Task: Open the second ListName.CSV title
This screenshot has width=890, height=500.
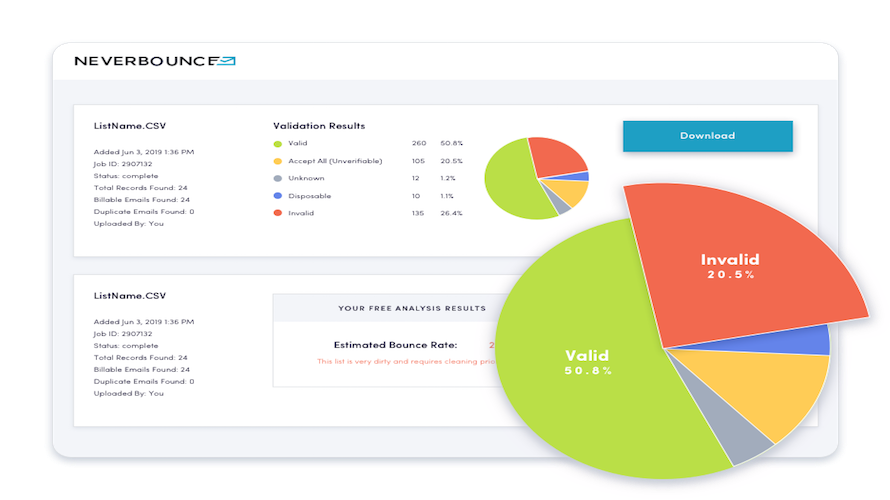Action: pyautogui.click(x=129, y=296)
